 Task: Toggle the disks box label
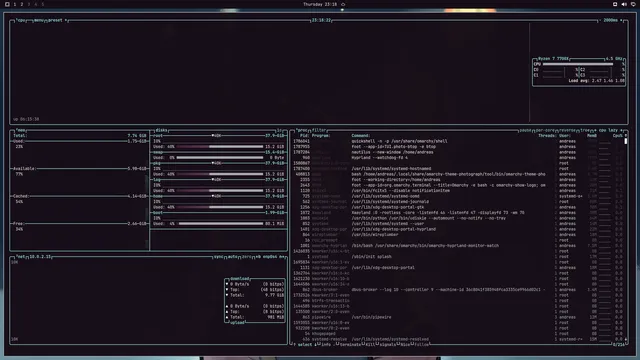[x=161, y=130]
